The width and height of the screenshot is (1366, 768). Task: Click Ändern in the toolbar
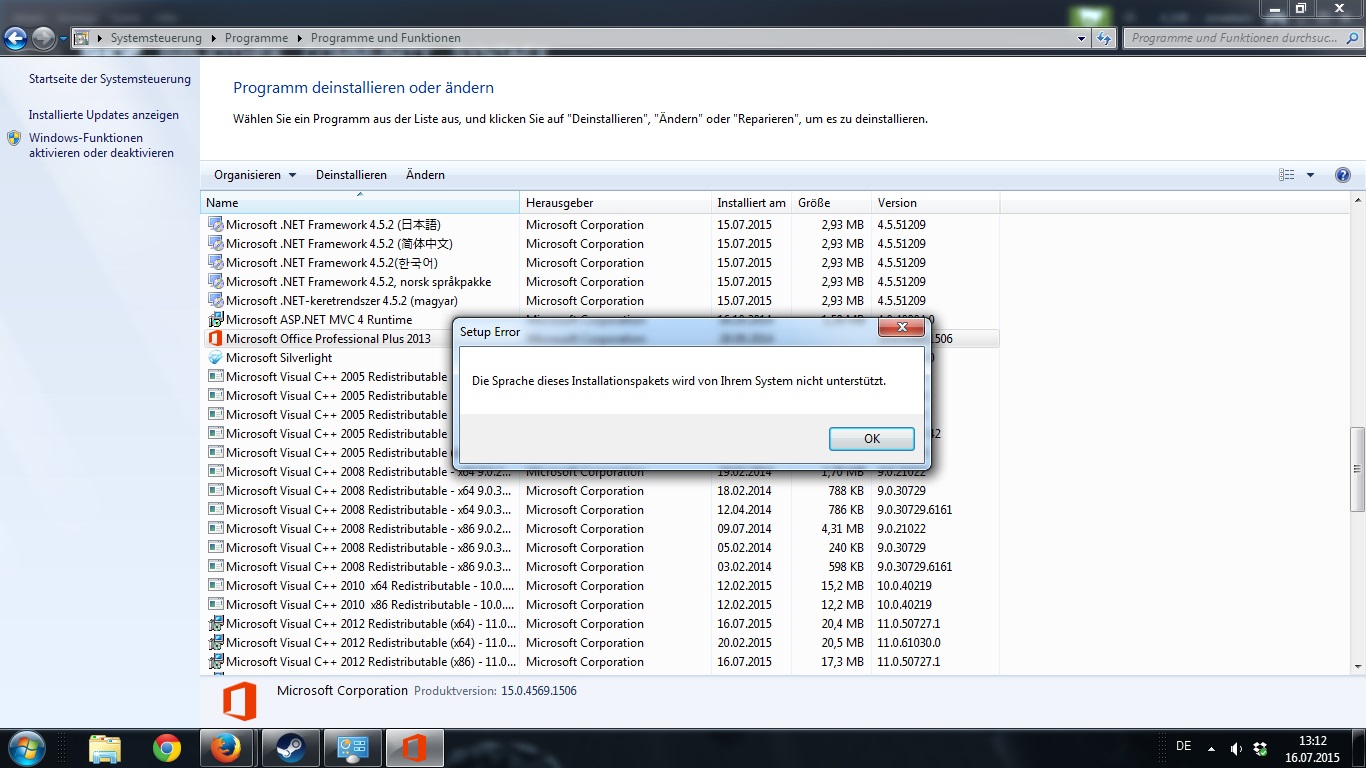tap(425, 175)
